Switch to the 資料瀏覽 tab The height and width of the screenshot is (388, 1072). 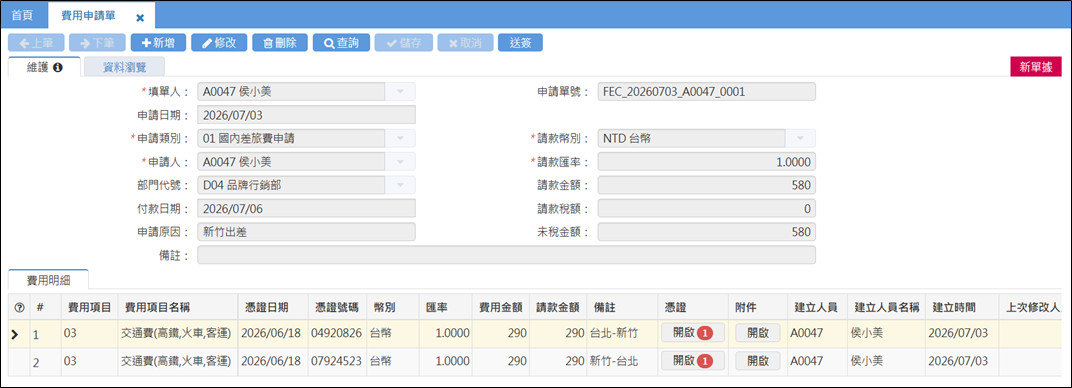[124, 67]
